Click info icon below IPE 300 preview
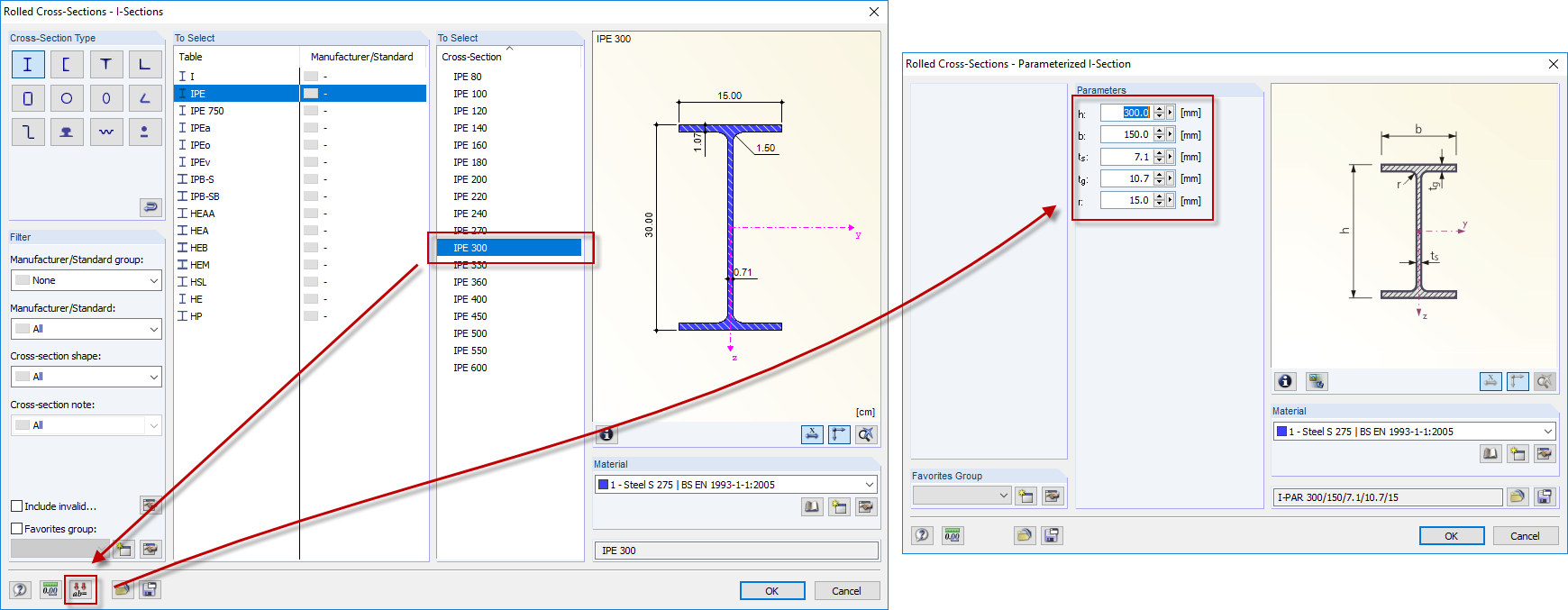Image resolution: width=1568 pixels, height=610 pixels. [606, 434]
